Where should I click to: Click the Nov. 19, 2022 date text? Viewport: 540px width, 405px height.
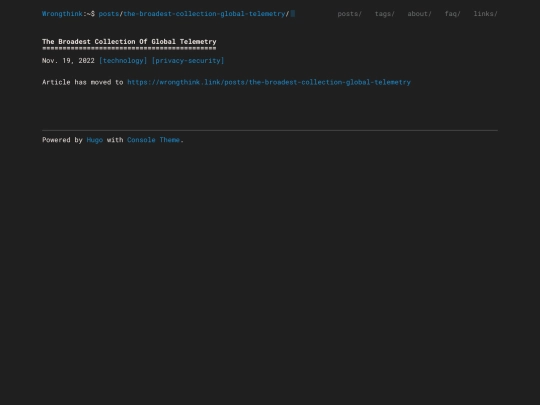[68, 61]
